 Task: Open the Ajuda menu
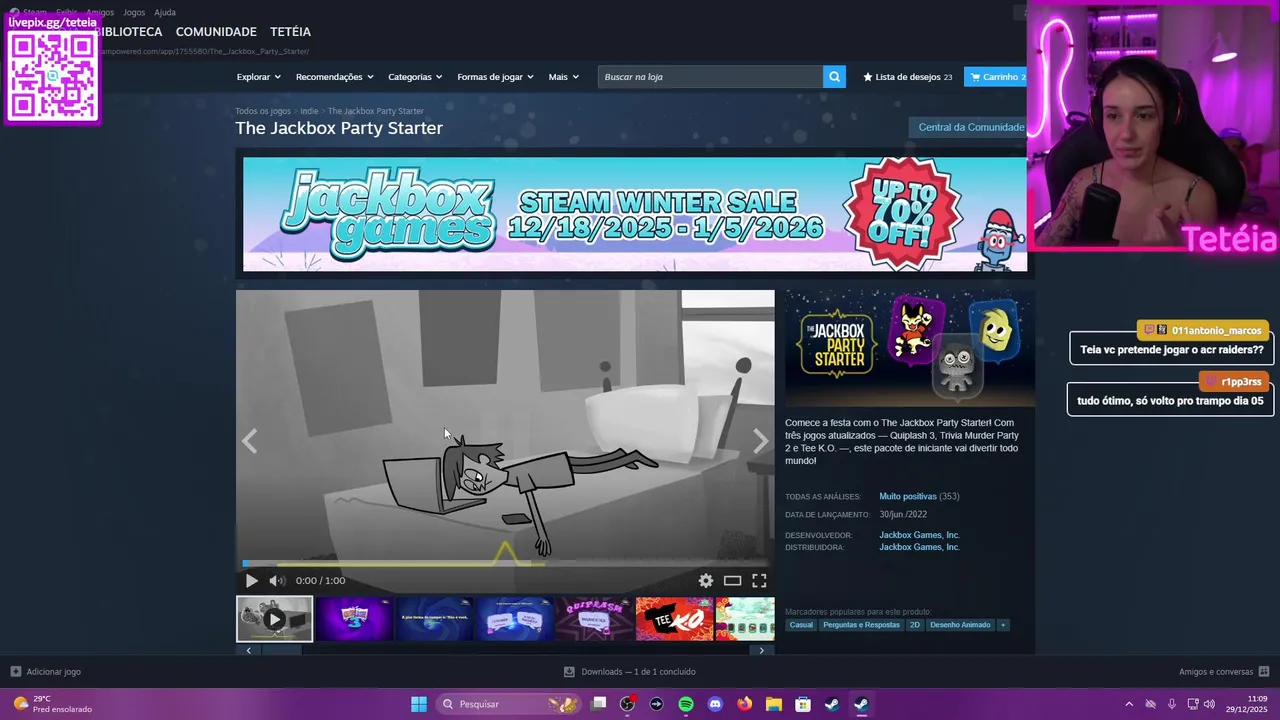tap(165, 12)
